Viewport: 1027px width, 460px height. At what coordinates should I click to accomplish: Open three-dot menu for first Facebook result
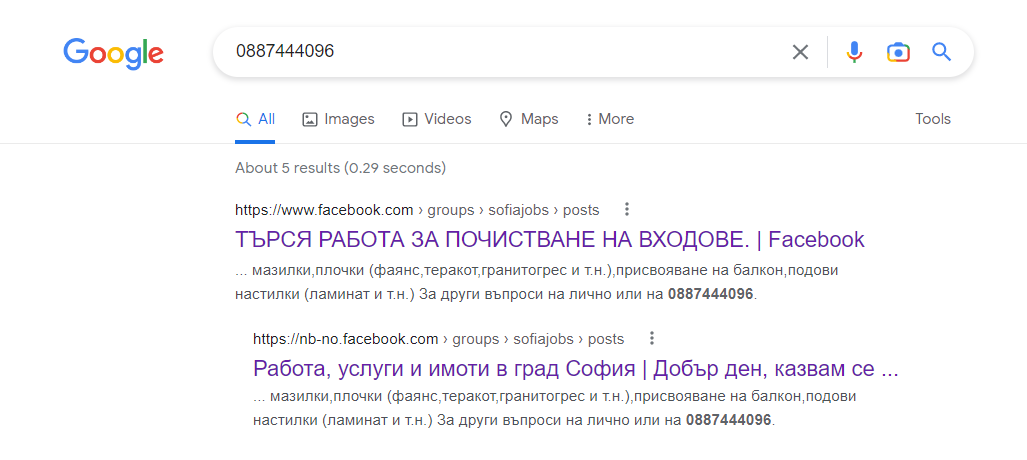pyautogui.click(x=627, y=210)
